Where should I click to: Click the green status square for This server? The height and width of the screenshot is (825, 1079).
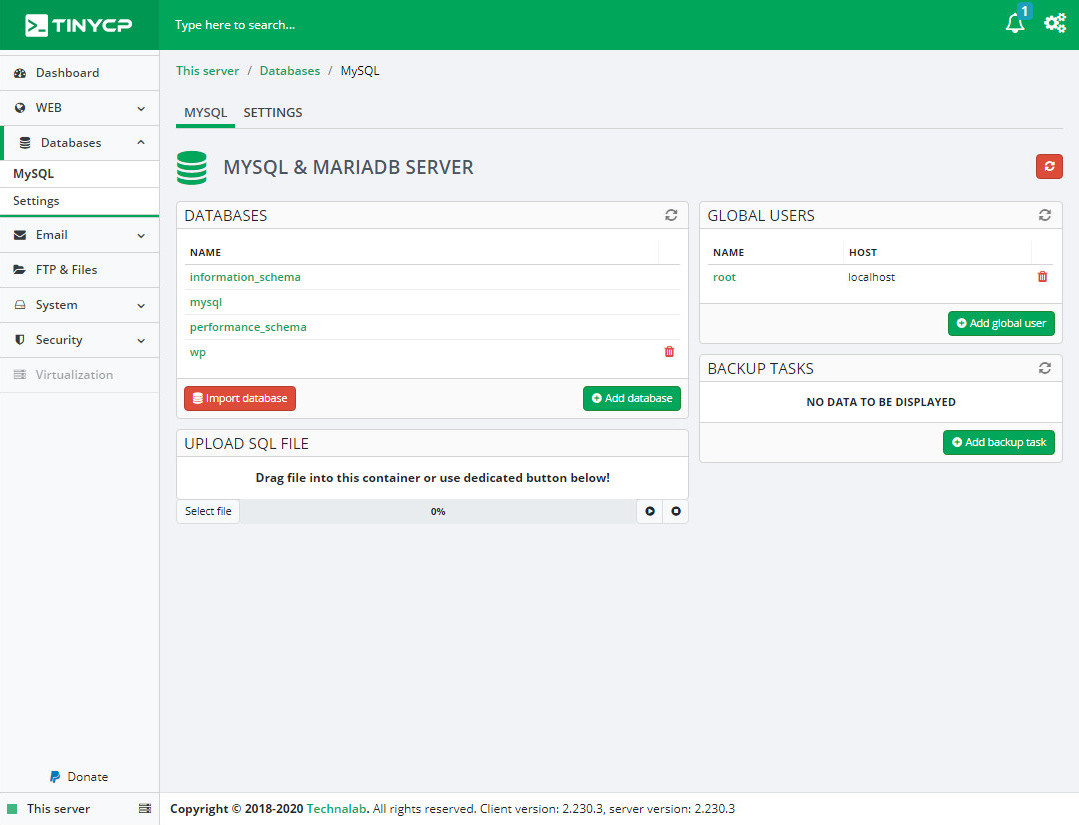tap(12, 809)
